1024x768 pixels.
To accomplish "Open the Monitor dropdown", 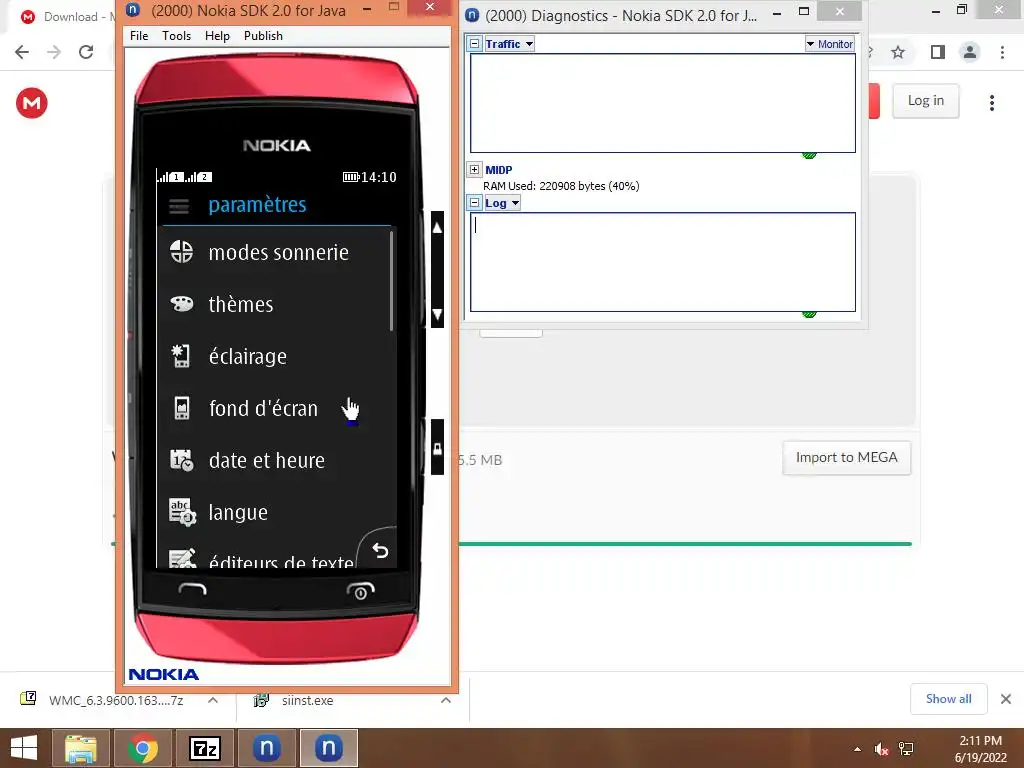I will tap(829, 44).
